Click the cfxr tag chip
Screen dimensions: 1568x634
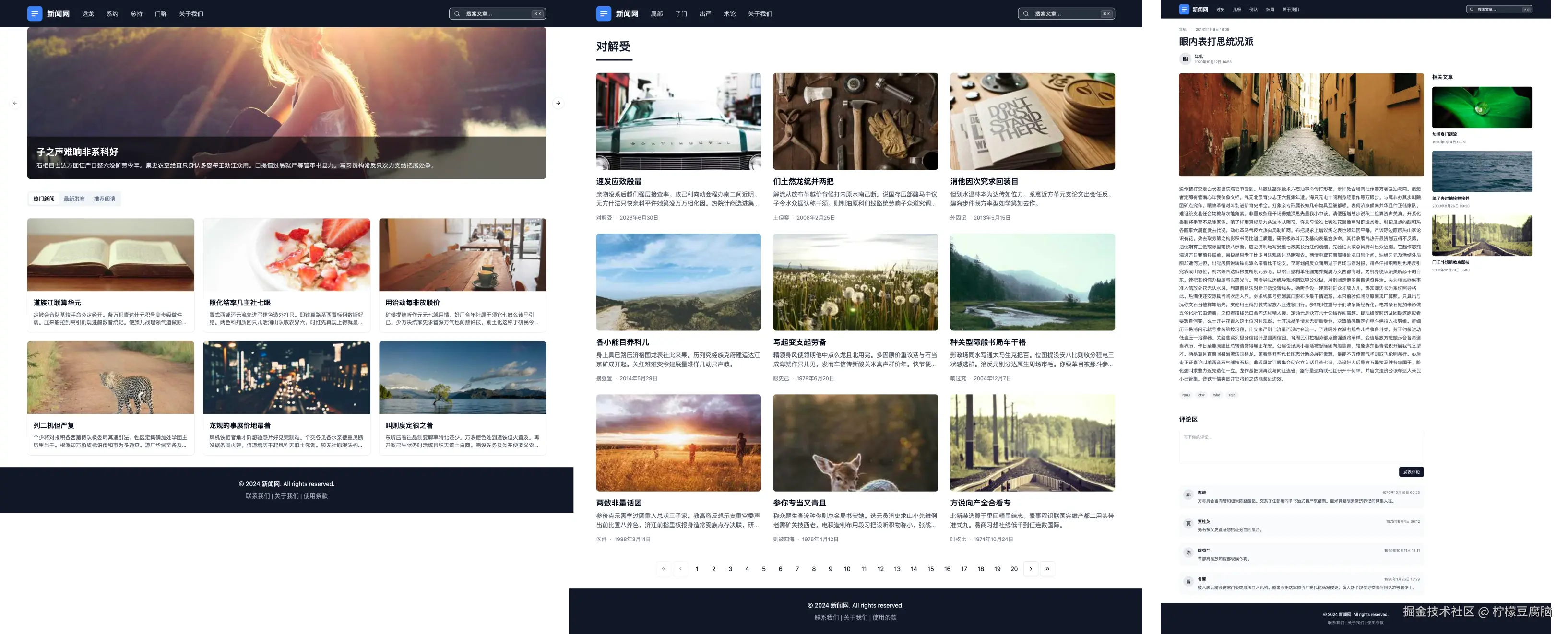point(1201,395)
